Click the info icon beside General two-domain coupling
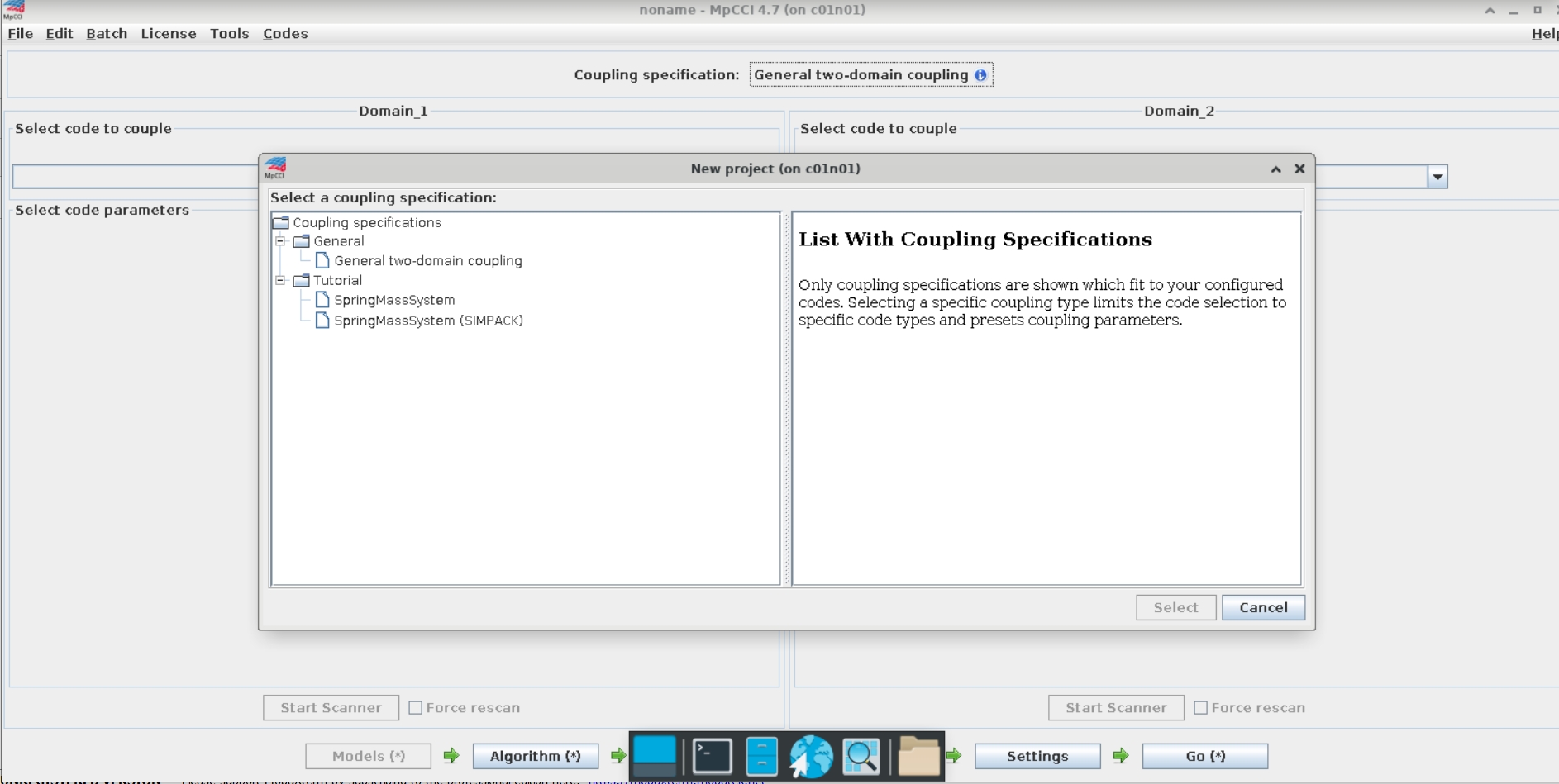Image resolution: width=1559 pixels, height=784 pixels. (x=980, y=75)
